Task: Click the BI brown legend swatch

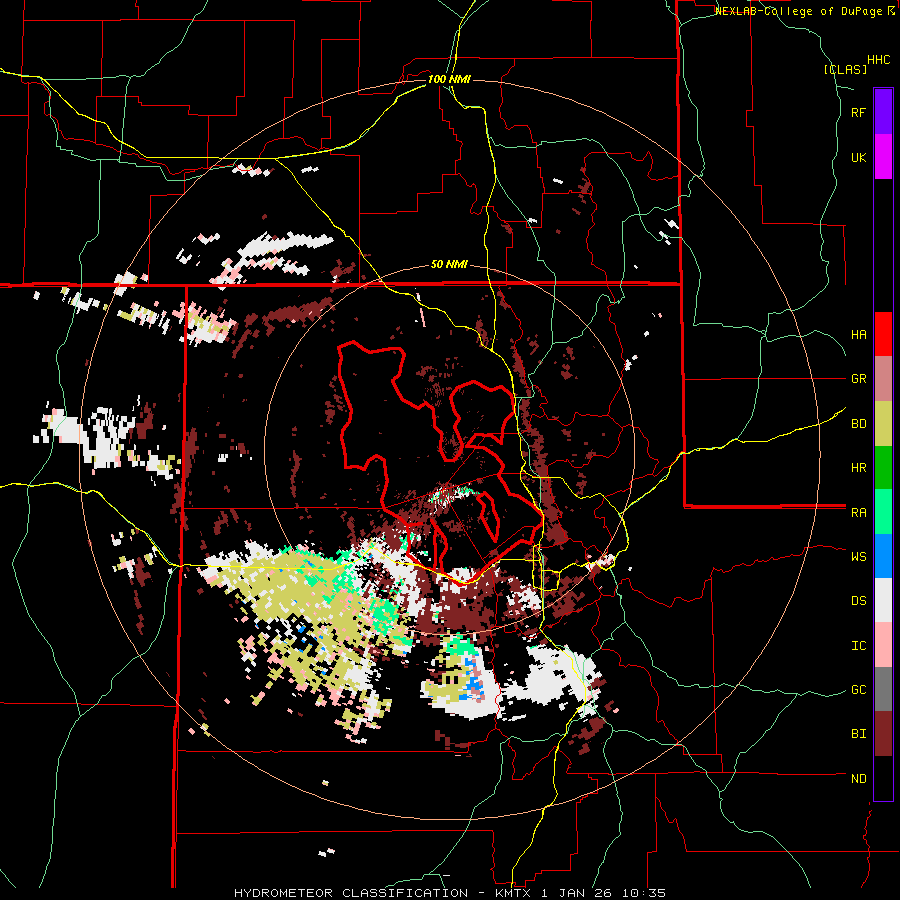Action: (x=883, y=734)
